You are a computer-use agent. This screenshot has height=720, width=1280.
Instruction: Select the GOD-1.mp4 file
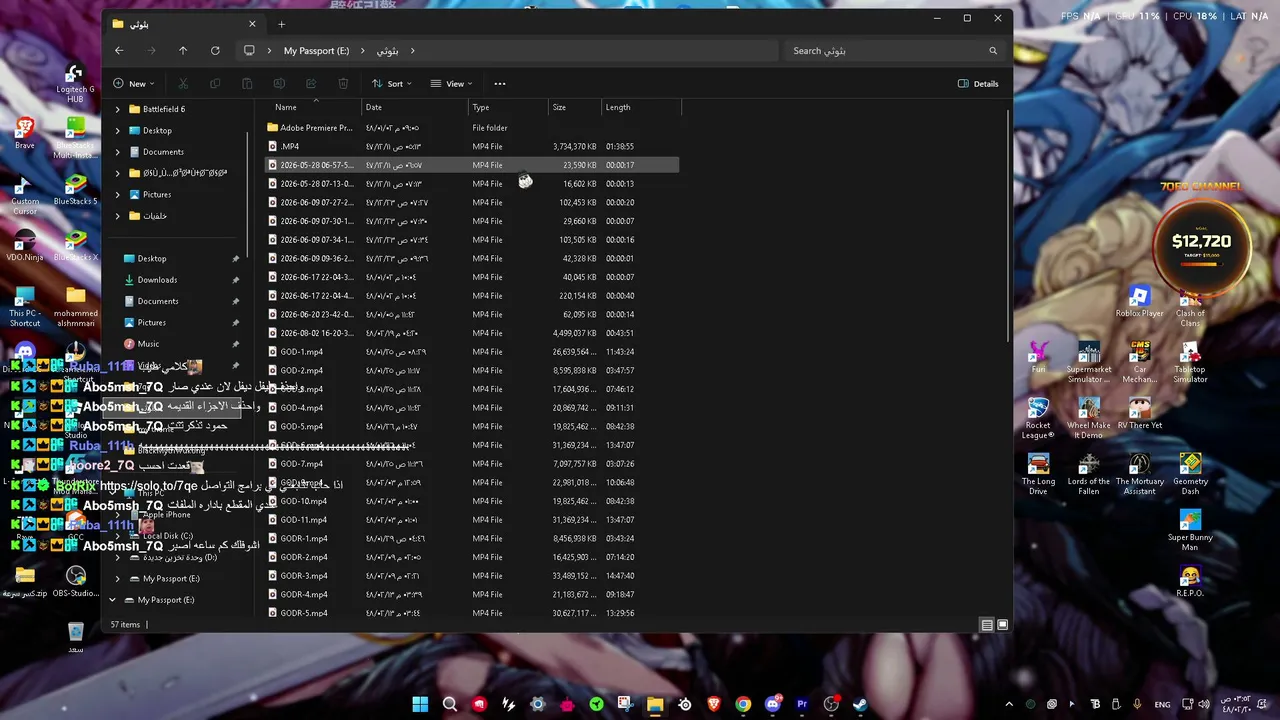(x=472, y=352)
